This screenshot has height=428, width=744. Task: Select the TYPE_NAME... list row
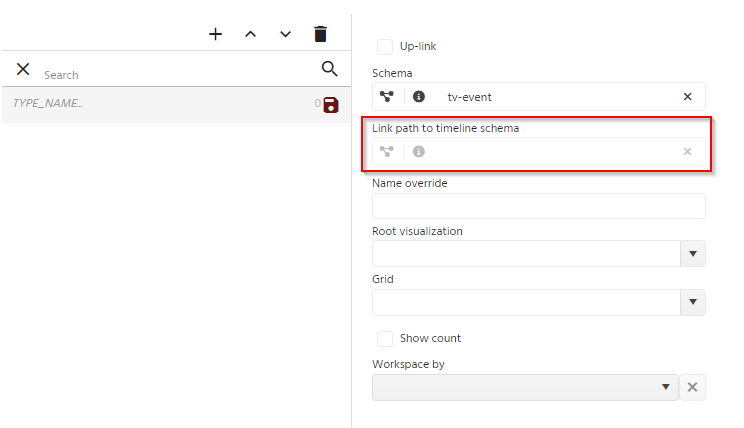(x=177, y=104)
